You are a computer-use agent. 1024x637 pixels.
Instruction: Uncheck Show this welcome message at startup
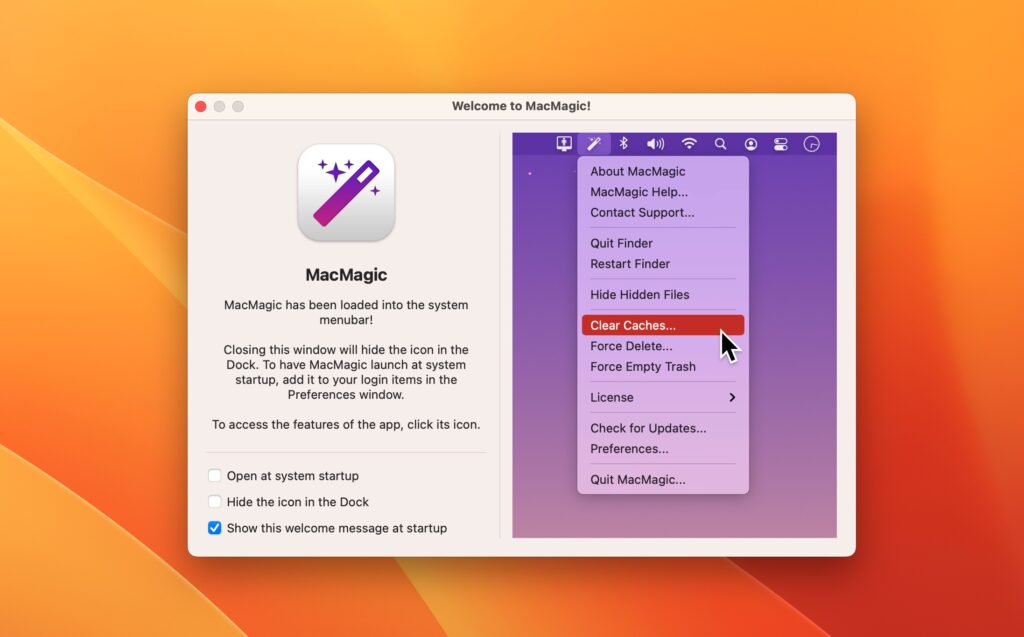tap(215, 528)
